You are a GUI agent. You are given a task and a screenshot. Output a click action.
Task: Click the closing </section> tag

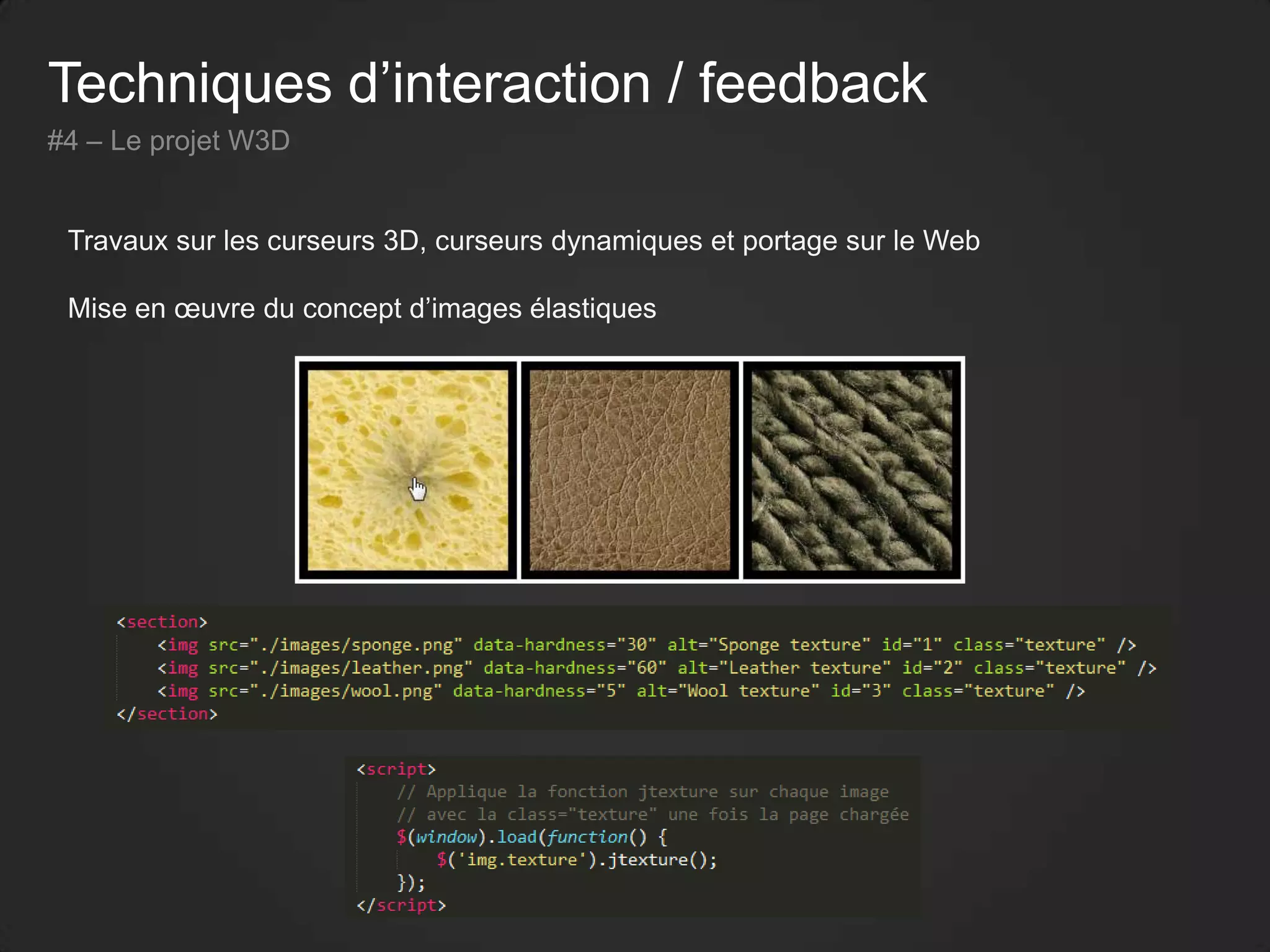pyautogui.click(x=167, y=714)
